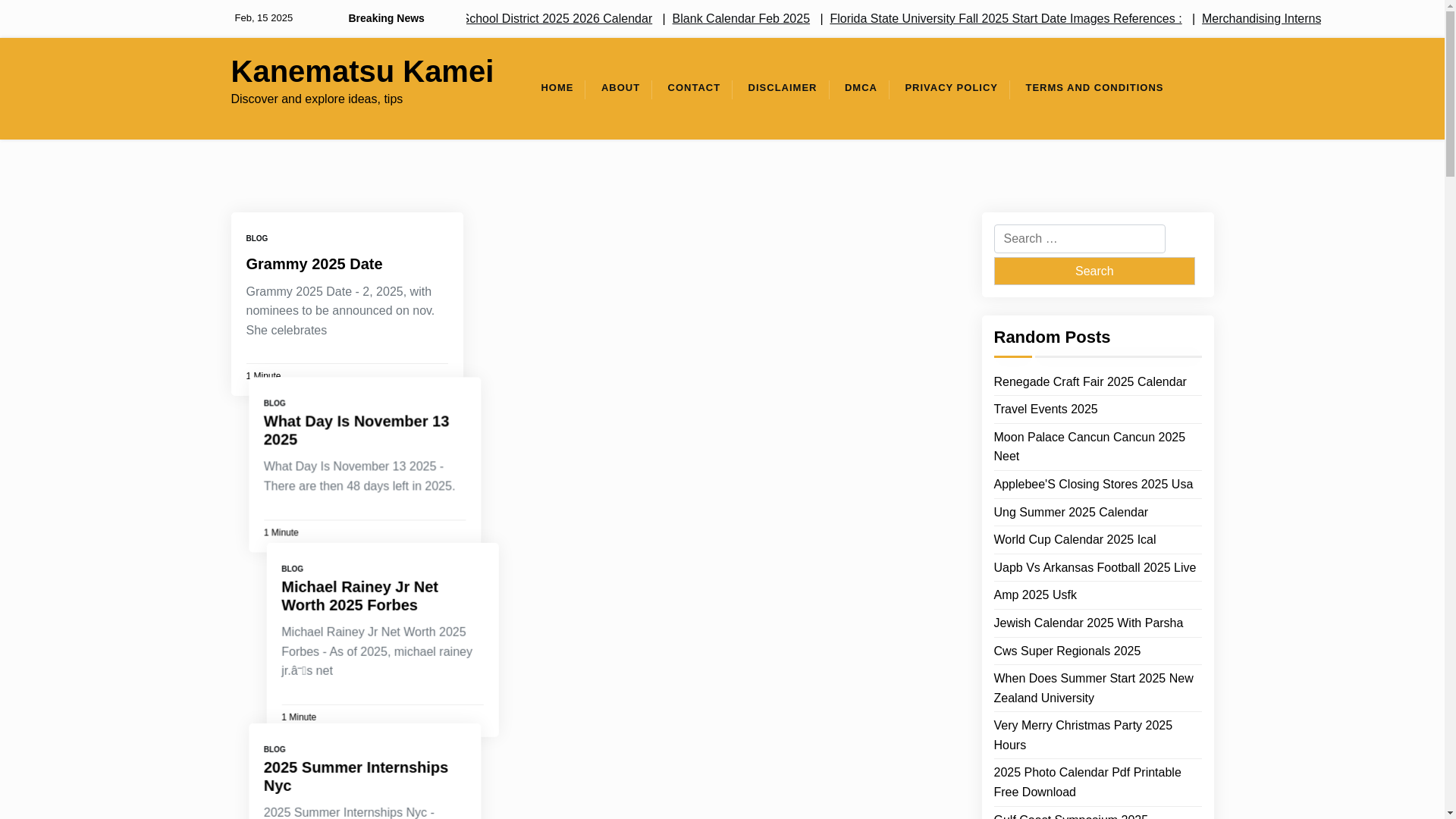Click BLOG tag above What Day Is November 13
Image resolution: width=1456 pixels, height=819 pixels.
(x=275, y=403)
